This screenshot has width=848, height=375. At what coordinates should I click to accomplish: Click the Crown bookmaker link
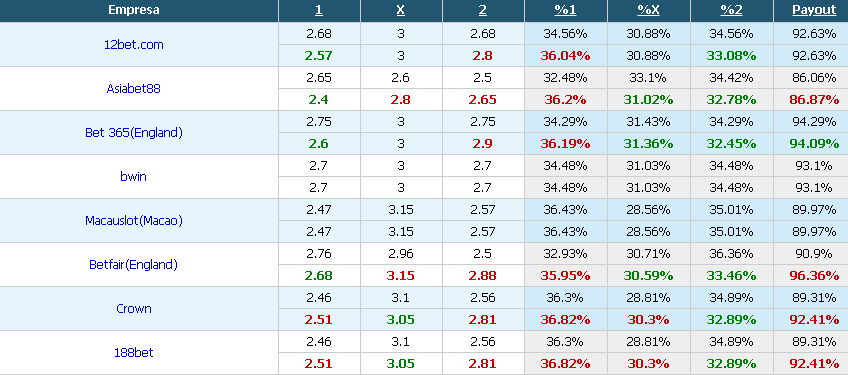point(134,308)
